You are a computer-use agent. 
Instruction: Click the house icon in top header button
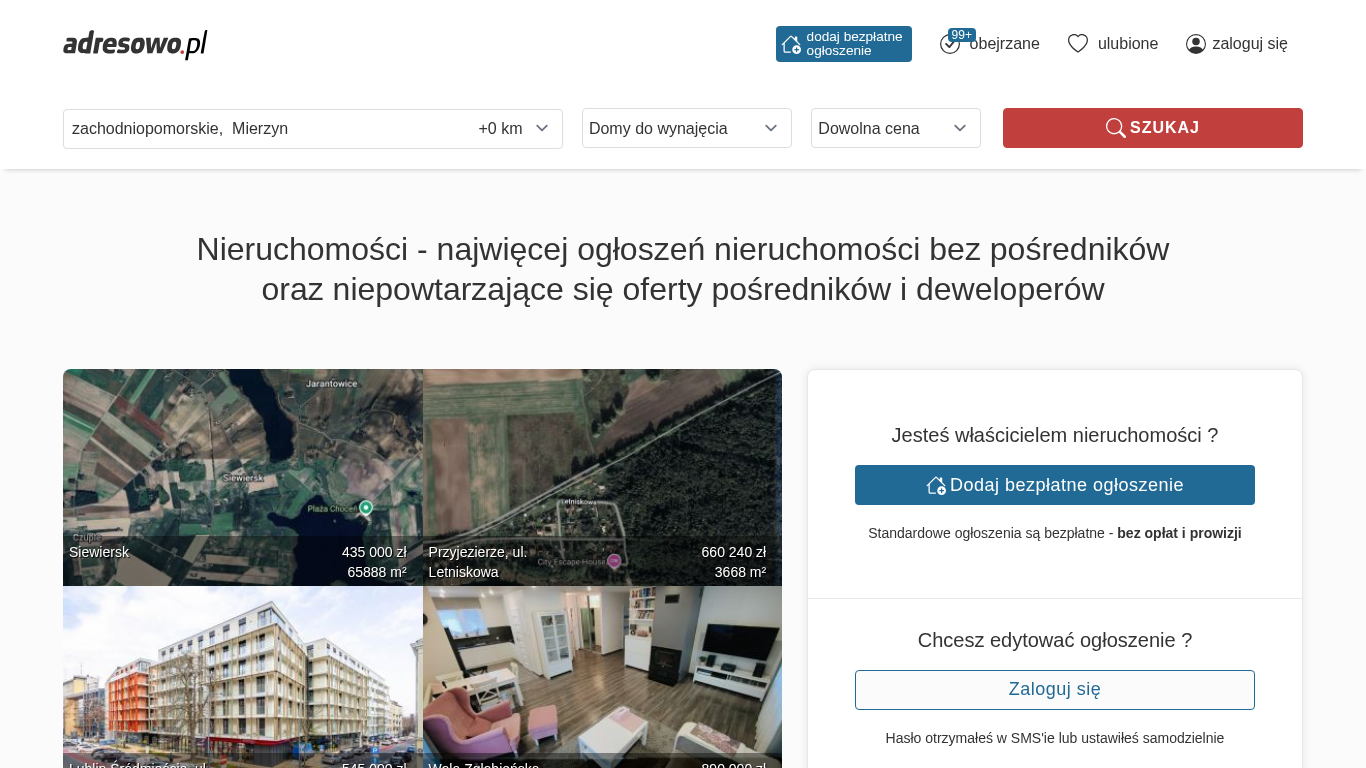791,44
